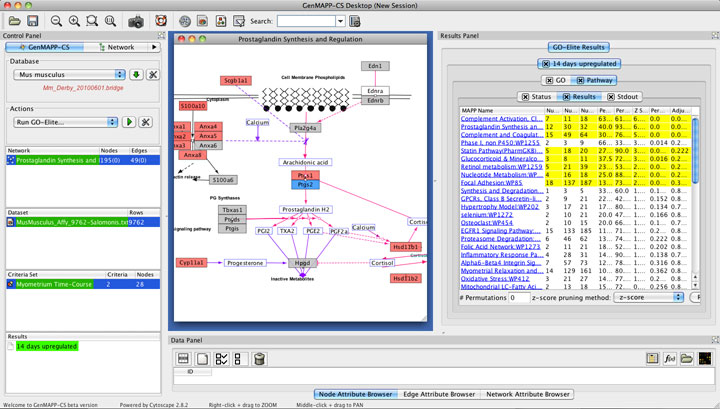Float the Results Panel with its corner icon

click(715, 35)
